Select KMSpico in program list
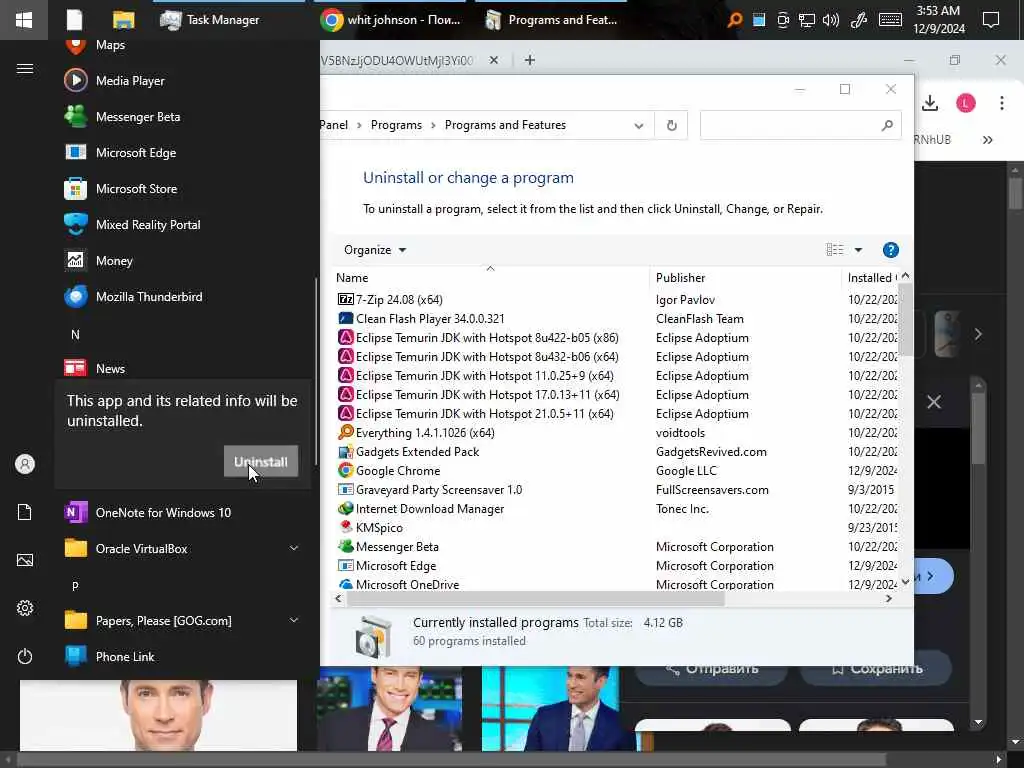The width and height of the screenshot is (1024, 768). [x=379, y=528]
